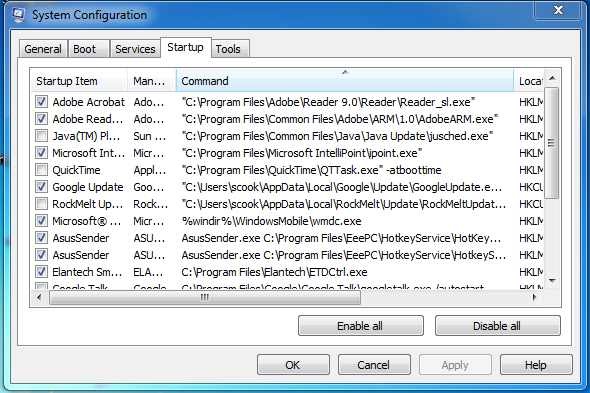The height and width of the screenshot is (393, 590).
Task: Click the horizontal scrollbar right arrow
Action: pyautogui.click(x=535, y=297)
